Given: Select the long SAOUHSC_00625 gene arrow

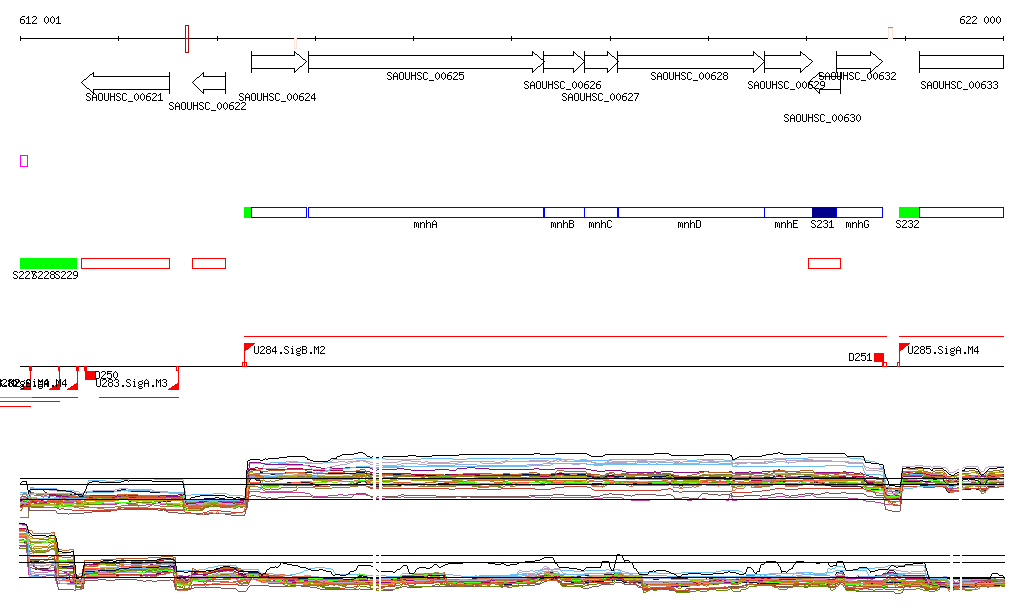Looking at the screenshot, I should click(x=426, y=62).
